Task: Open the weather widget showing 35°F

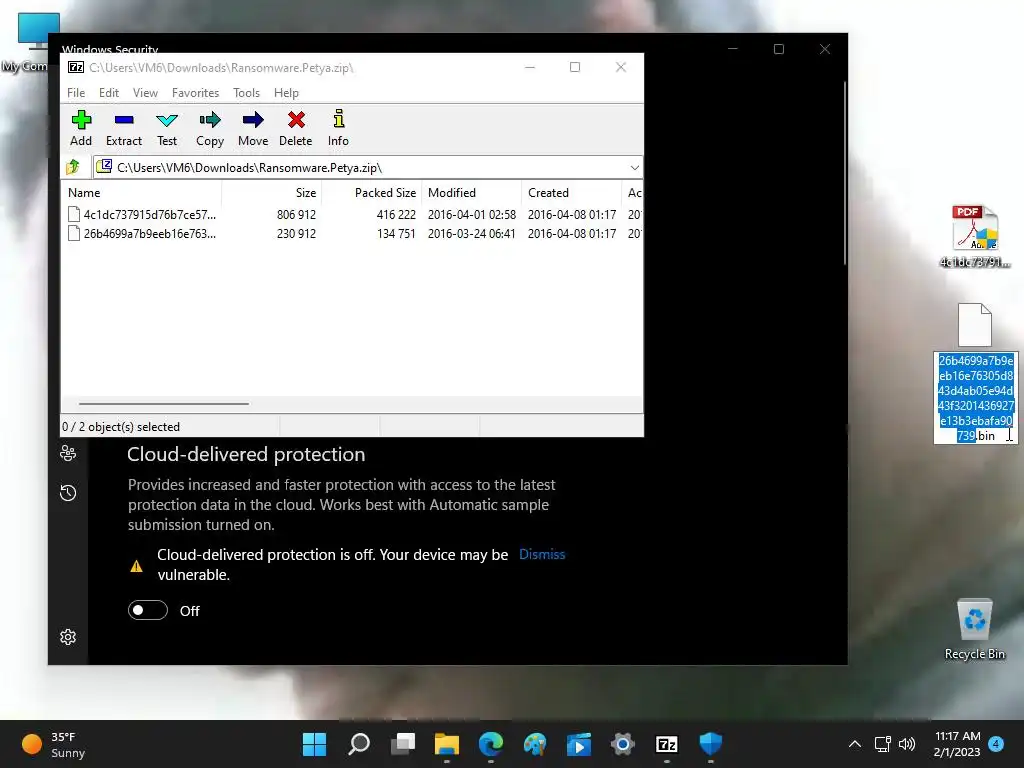Action: (x=54, y=744)
